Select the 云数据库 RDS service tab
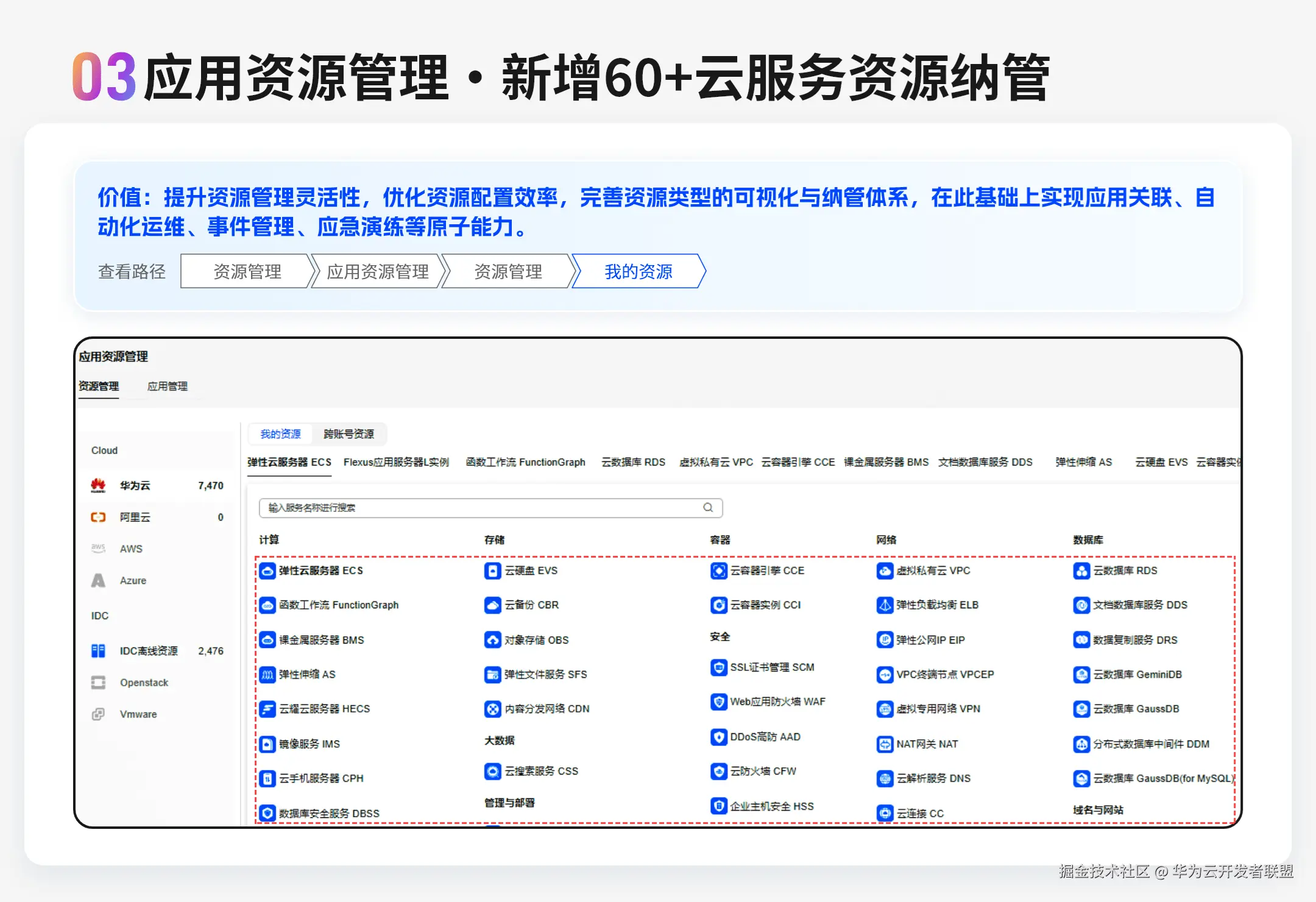 coord(633,463)
